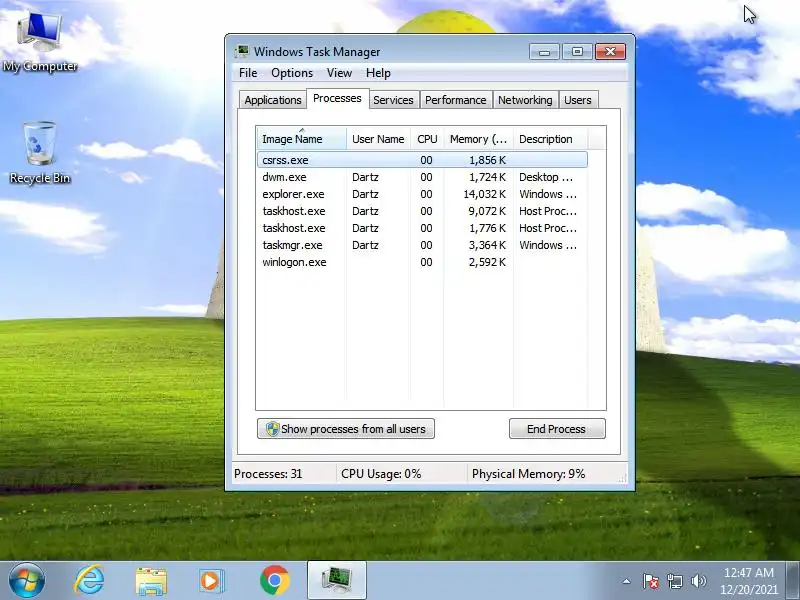Open the My Computer desktop icon
Image resolution: width=800 pixels, height=600 pixels.
tap(40, 43)
